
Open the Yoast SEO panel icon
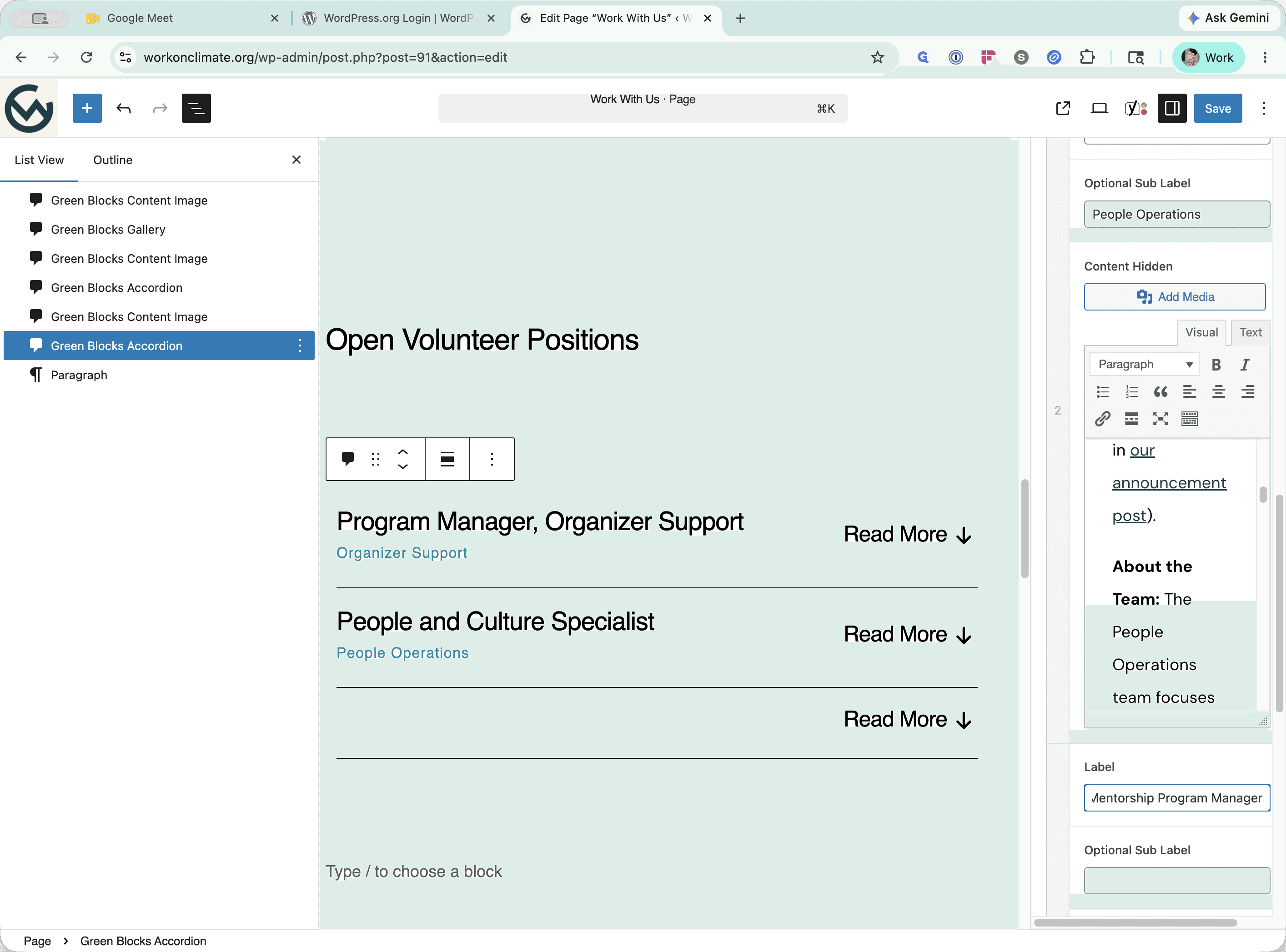(1135, 108)
